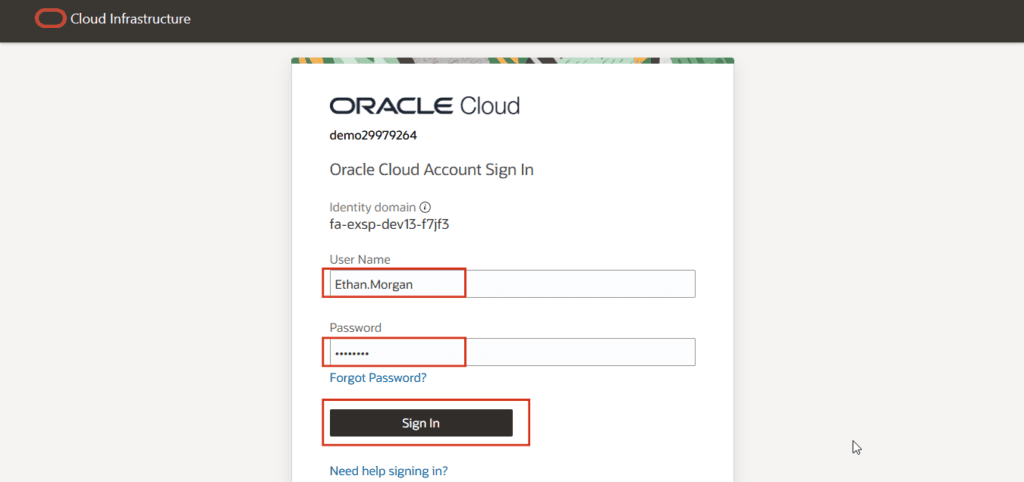Click the Identity domain info icon
The height and width of the screenshot is (482, 1024).
click(425, 207)
